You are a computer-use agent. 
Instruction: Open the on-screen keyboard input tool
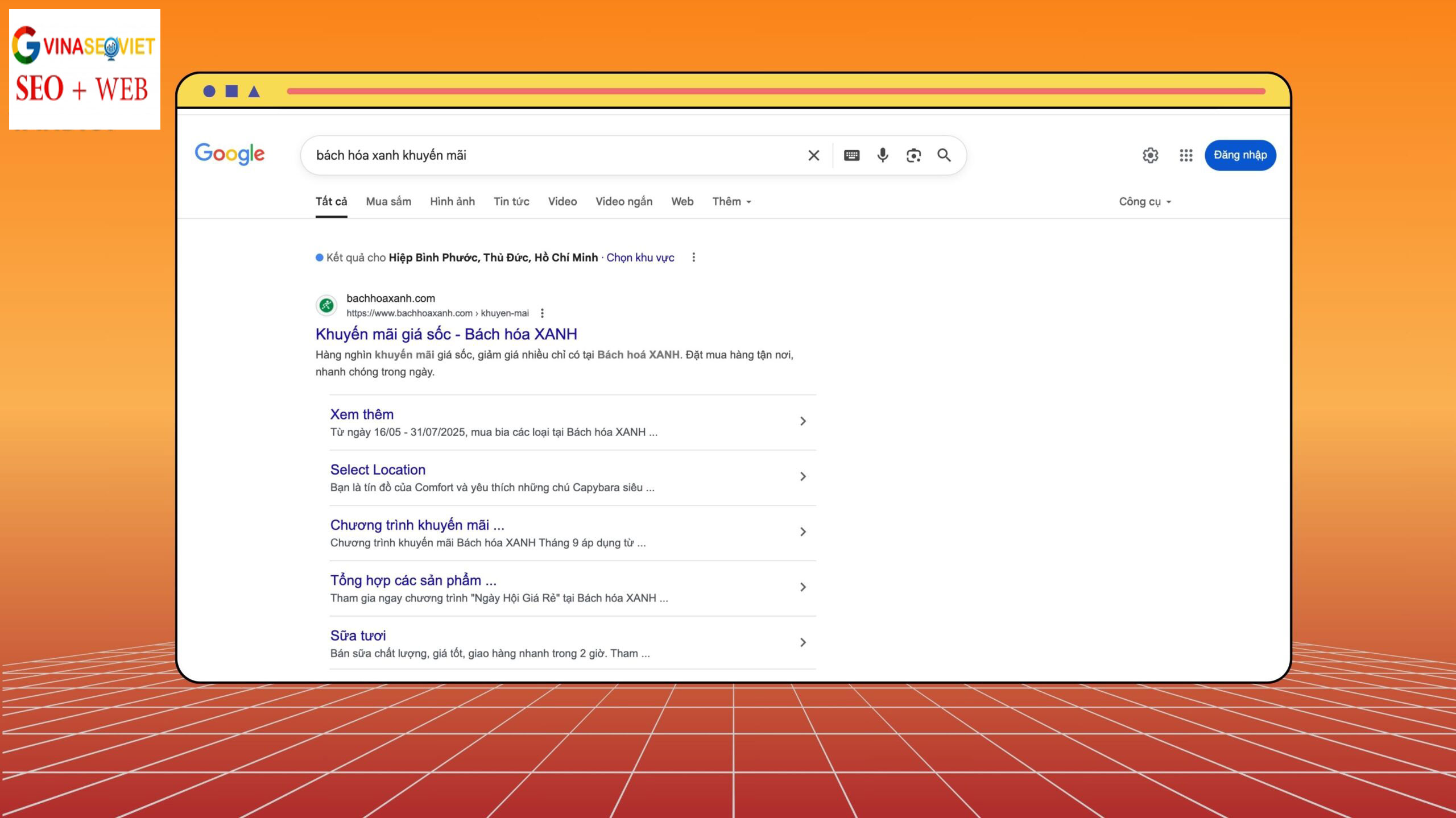(851, 155)
